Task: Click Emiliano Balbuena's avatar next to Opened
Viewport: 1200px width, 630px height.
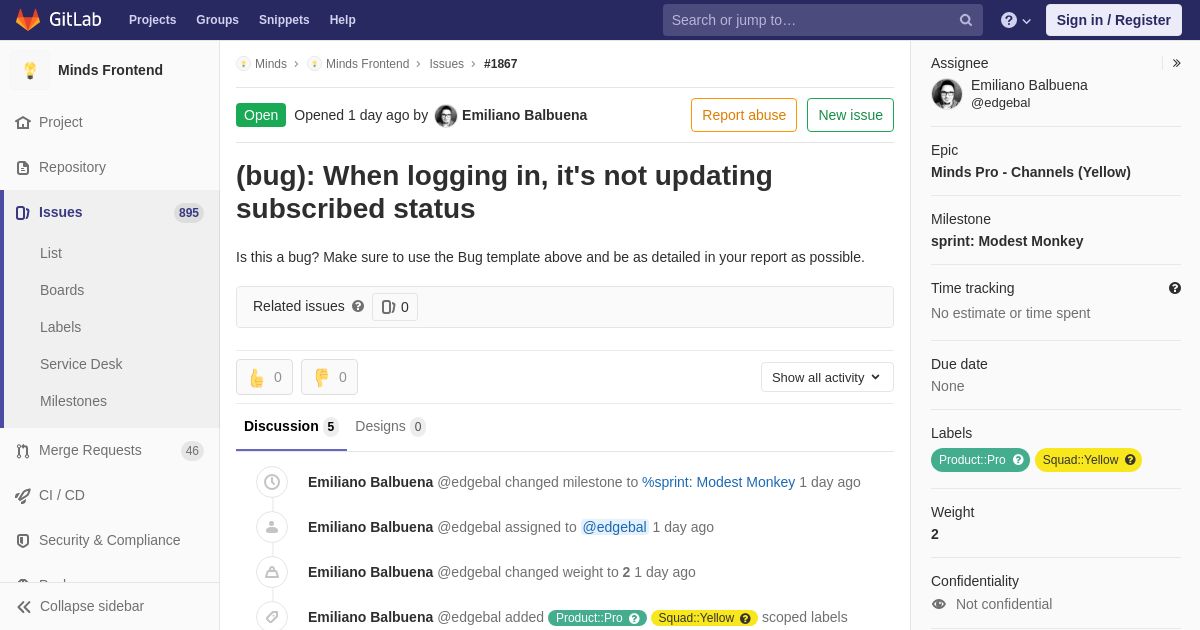Action: point(446,115)
